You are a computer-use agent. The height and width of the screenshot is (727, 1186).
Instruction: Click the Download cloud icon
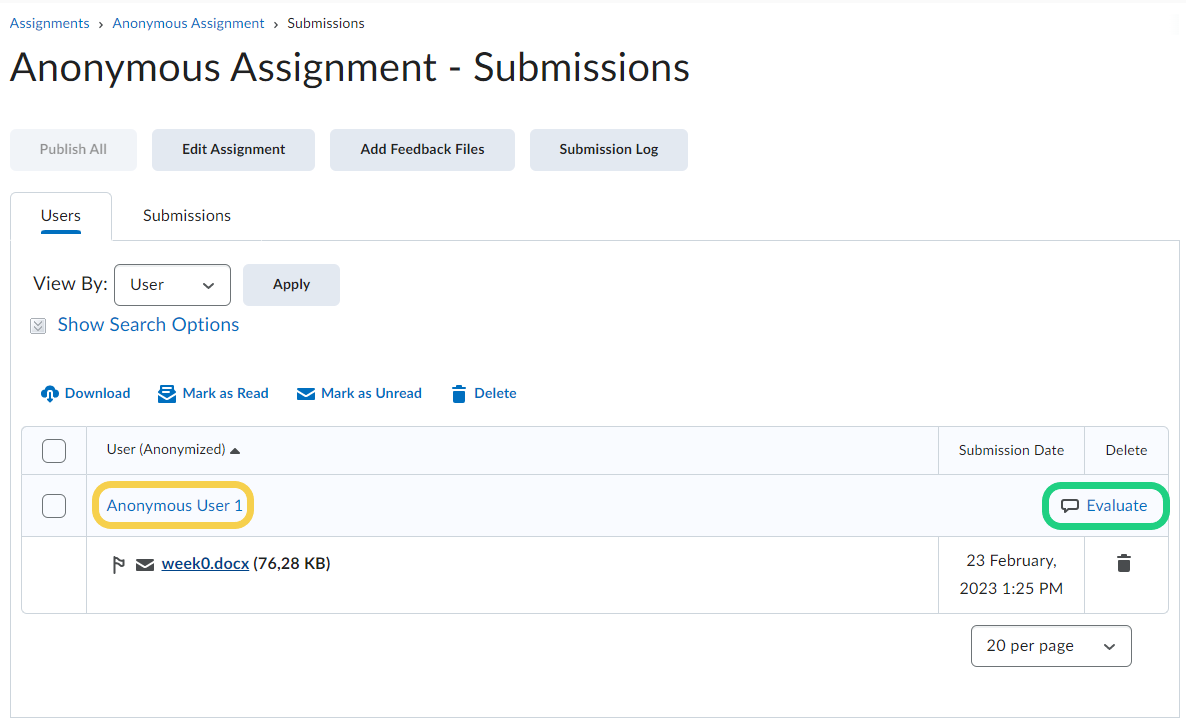click(x=50, y=394)
